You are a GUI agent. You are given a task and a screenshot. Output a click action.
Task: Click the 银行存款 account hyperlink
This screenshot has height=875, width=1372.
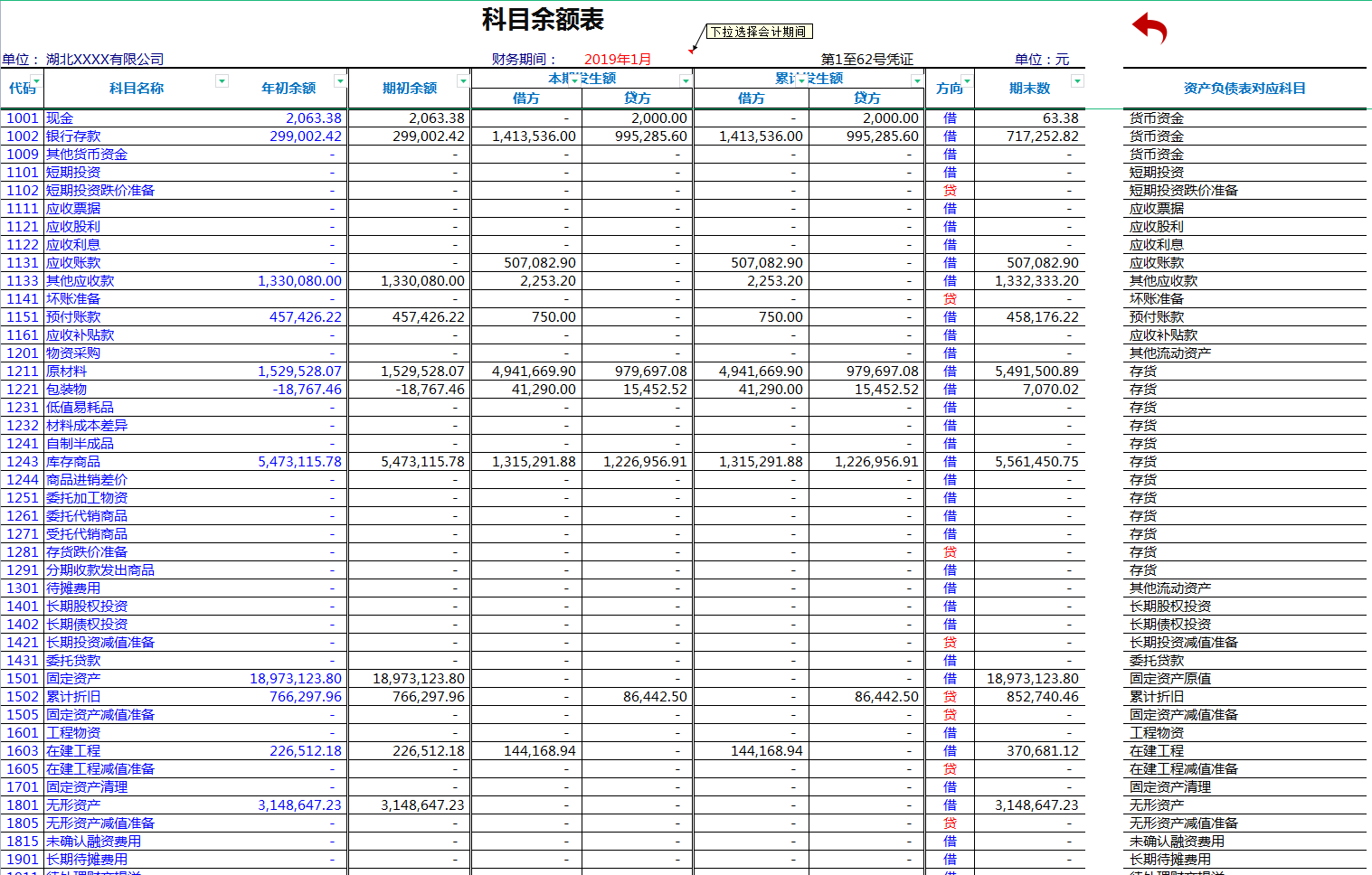tap(71, 136)
